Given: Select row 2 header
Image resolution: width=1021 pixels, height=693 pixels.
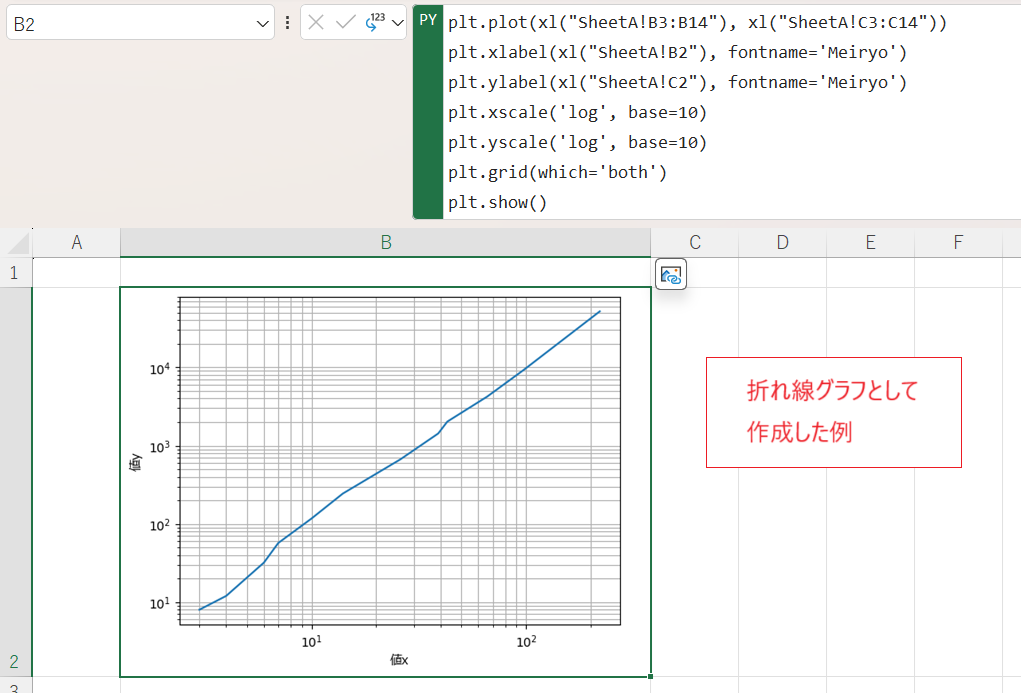Looking at the screenshot, I should 14,662.
